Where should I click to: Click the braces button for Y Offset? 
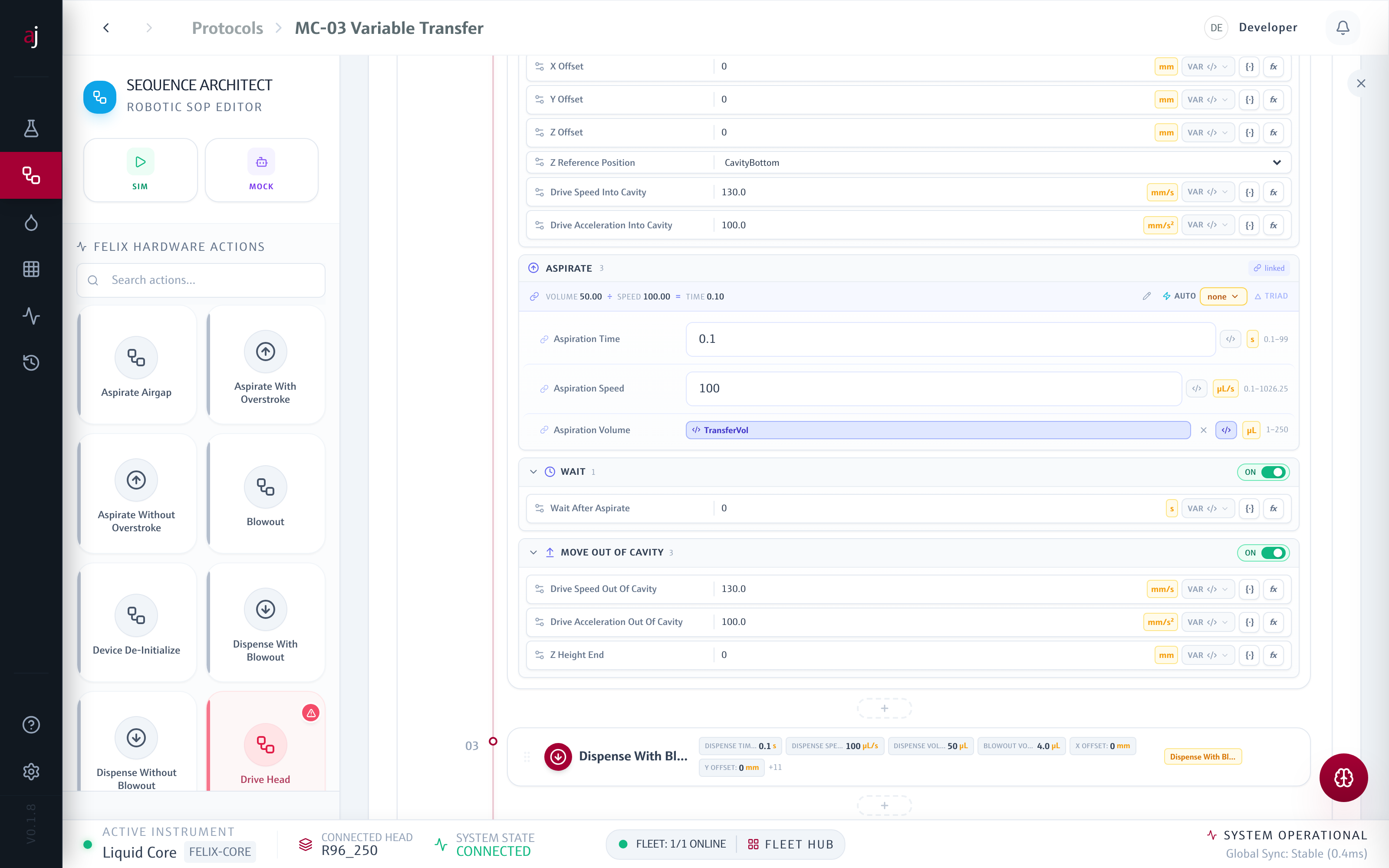click(1250, 99)
